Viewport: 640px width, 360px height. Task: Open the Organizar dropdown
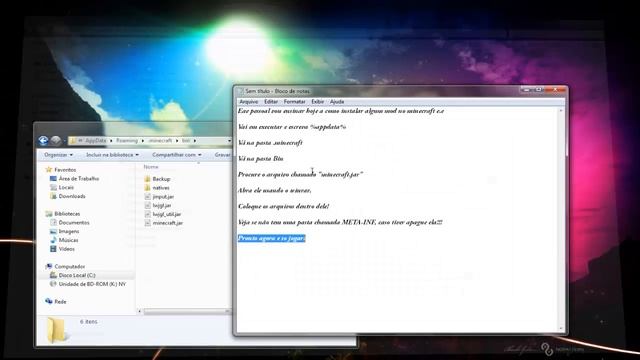tap(58, 155)
